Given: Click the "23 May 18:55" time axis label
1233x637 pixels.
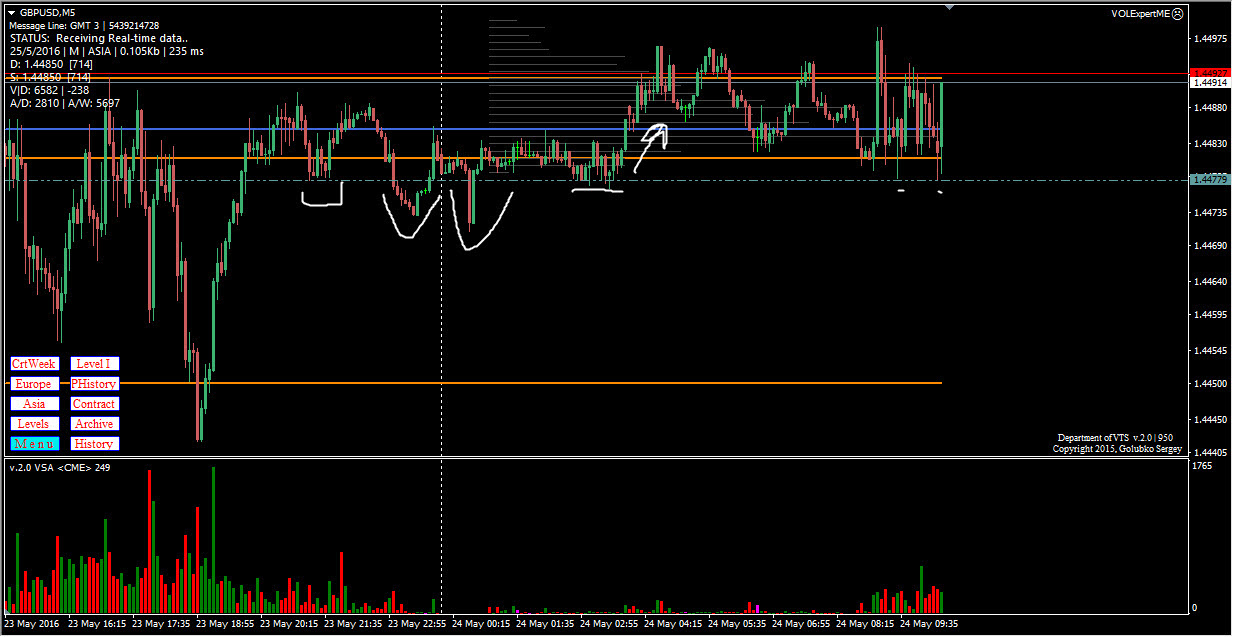Looking at the screenshot, I should 225,624.
